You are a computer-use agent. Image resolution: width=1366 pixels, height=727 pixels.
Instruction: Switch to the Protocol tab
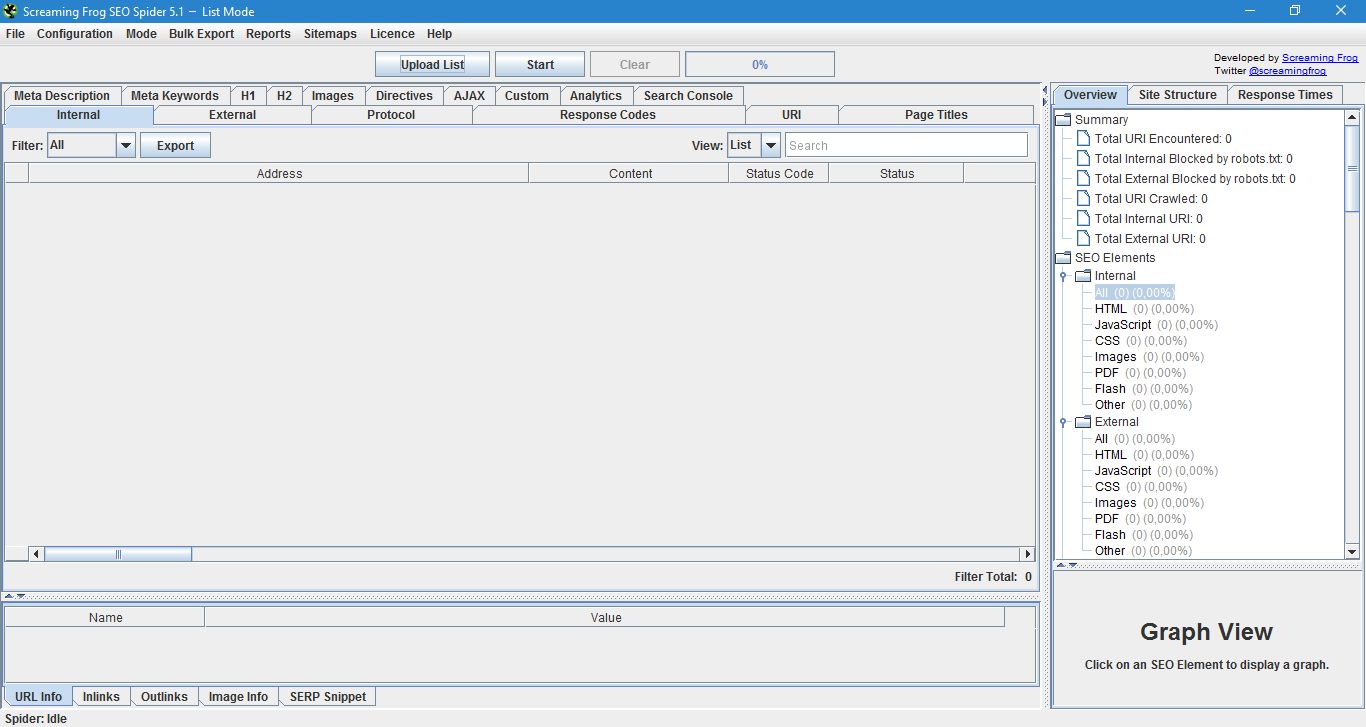point(391,115)
